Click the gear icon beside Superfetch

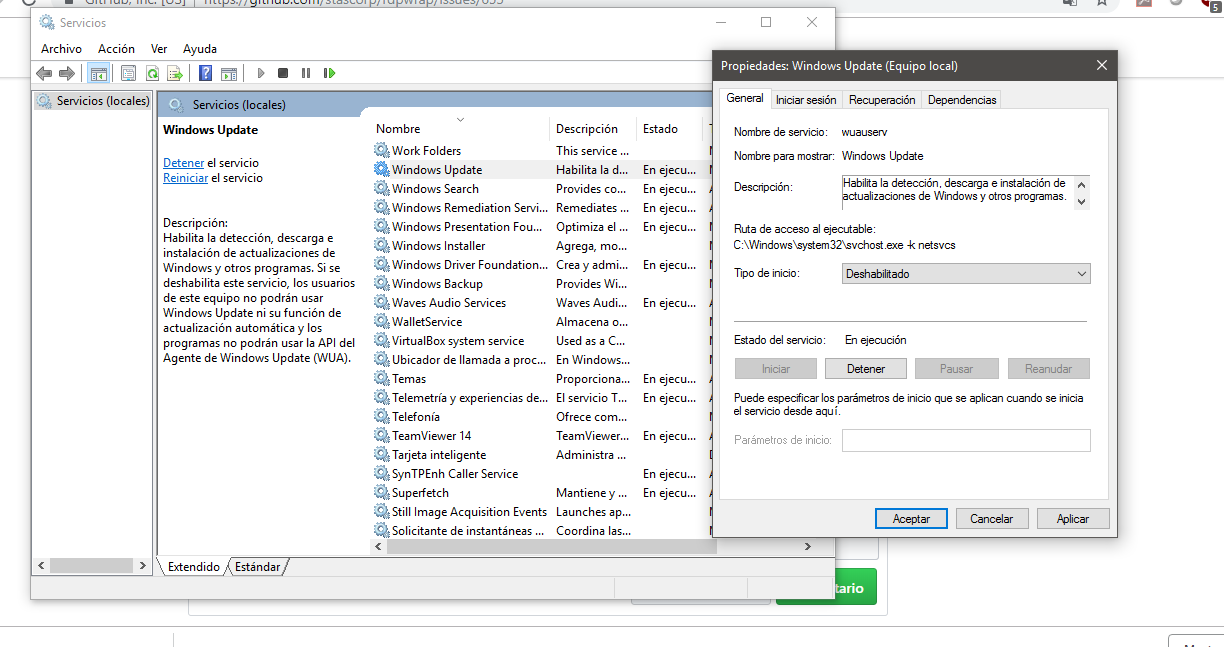382,492
